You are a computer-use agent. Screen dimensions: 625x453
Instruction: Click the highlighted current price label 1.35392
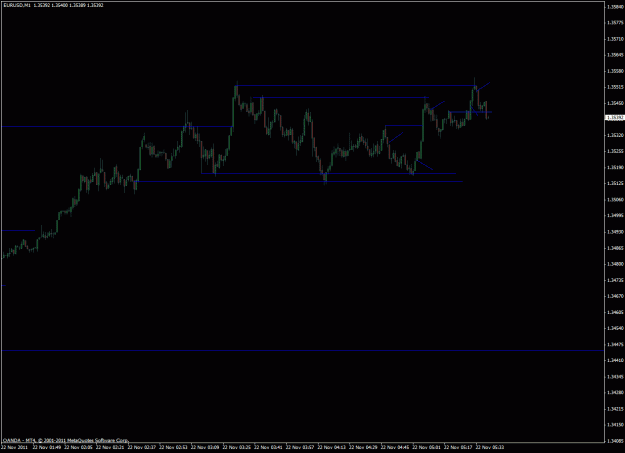[x=615, y=118]
